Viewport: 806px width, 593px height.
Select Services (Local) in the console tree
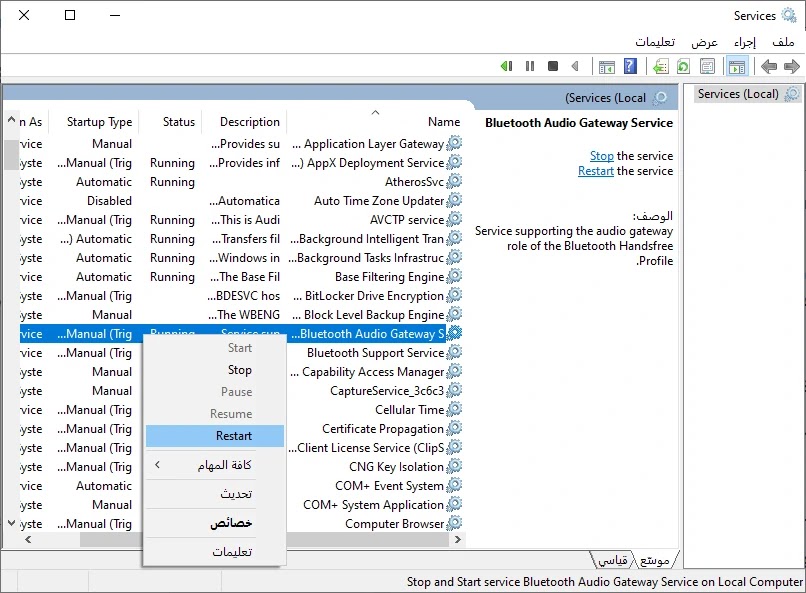click(x=738, y=94)
